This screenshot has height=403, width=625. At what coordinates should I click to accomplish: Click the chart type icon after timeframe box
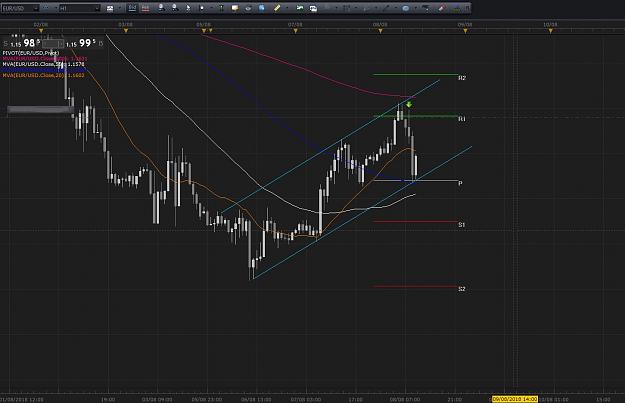[x=110, y=8]
